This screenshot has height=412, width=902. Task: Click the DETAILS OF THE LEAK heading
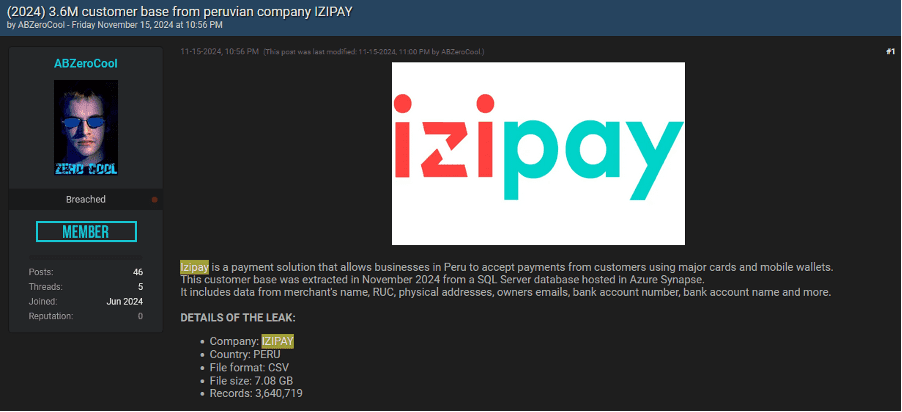coord(238,318)
